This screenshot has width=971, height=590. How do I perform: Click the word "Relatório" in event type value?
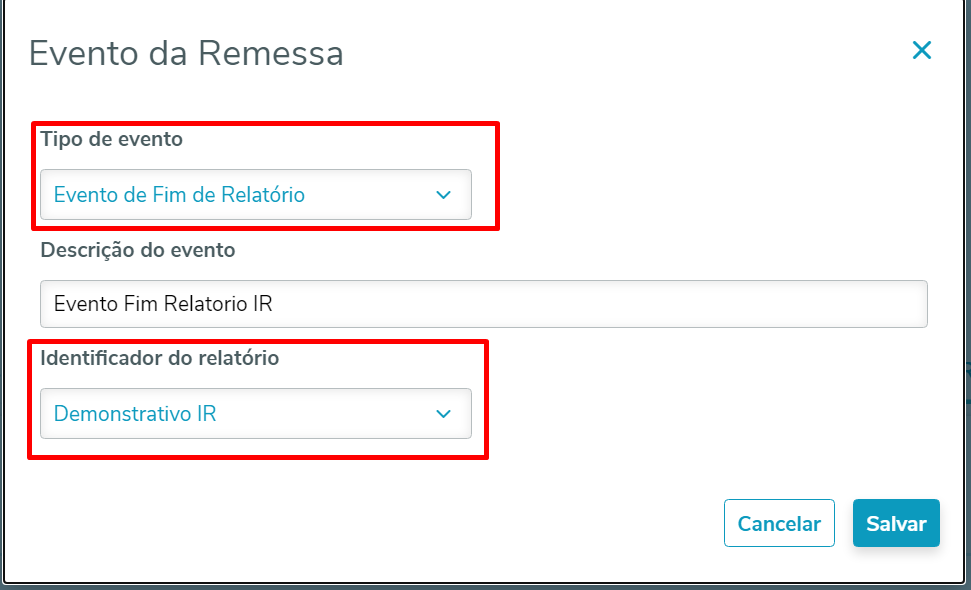[x=264, y=195]
